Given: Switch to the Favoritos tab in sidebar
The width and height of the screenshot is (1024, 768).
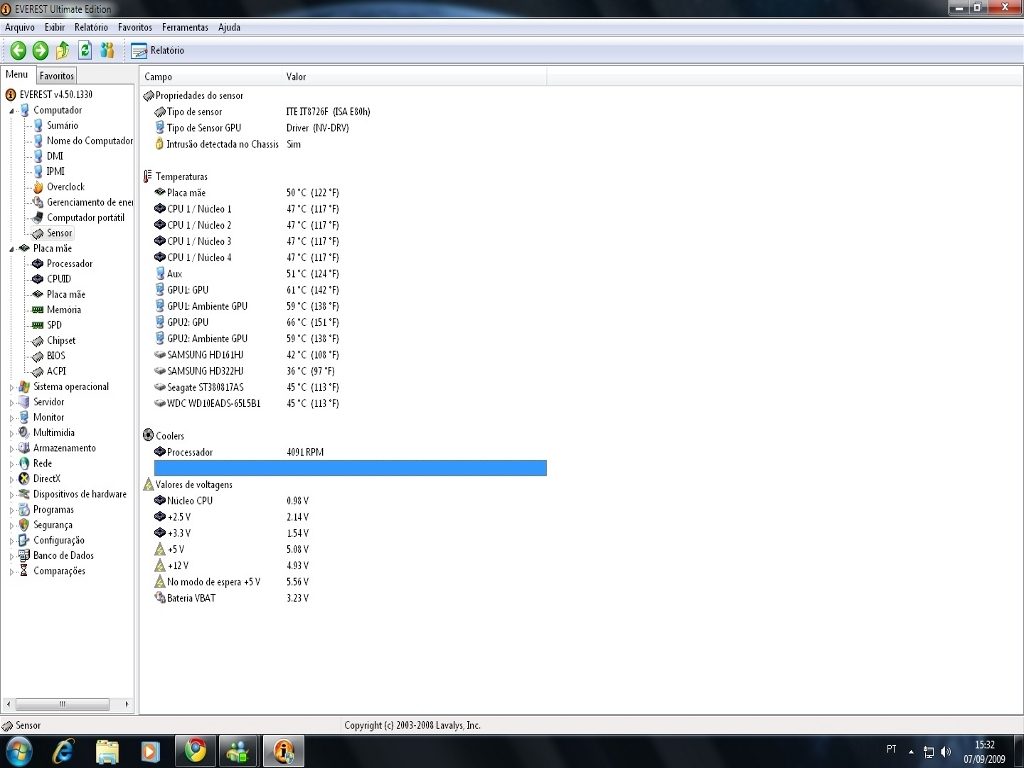Looking at the screenshot, I should pyautogui.click(x=57, y=76).
